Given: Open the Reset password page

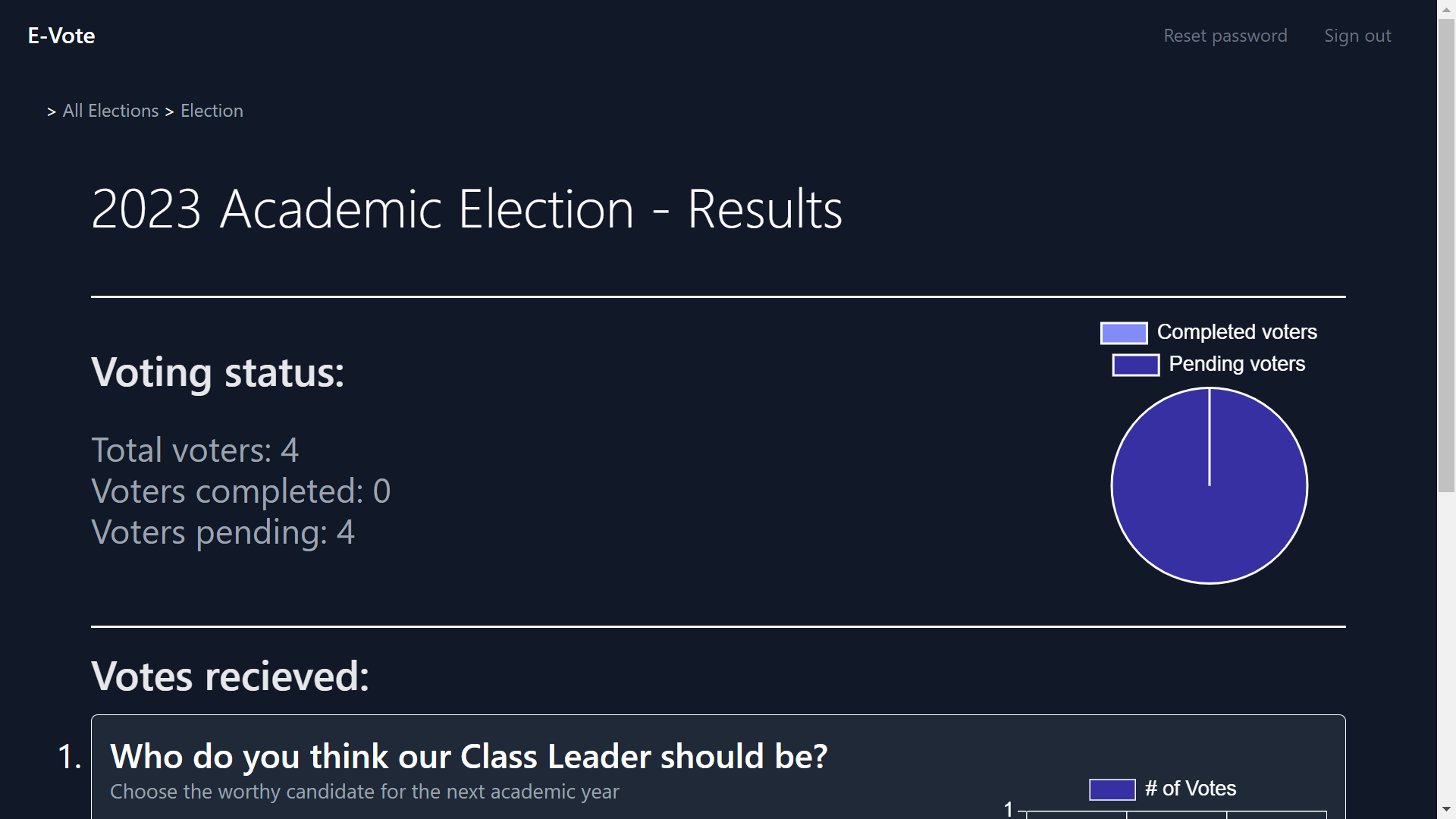Looking at the screenshot, I should (1225, 36).
